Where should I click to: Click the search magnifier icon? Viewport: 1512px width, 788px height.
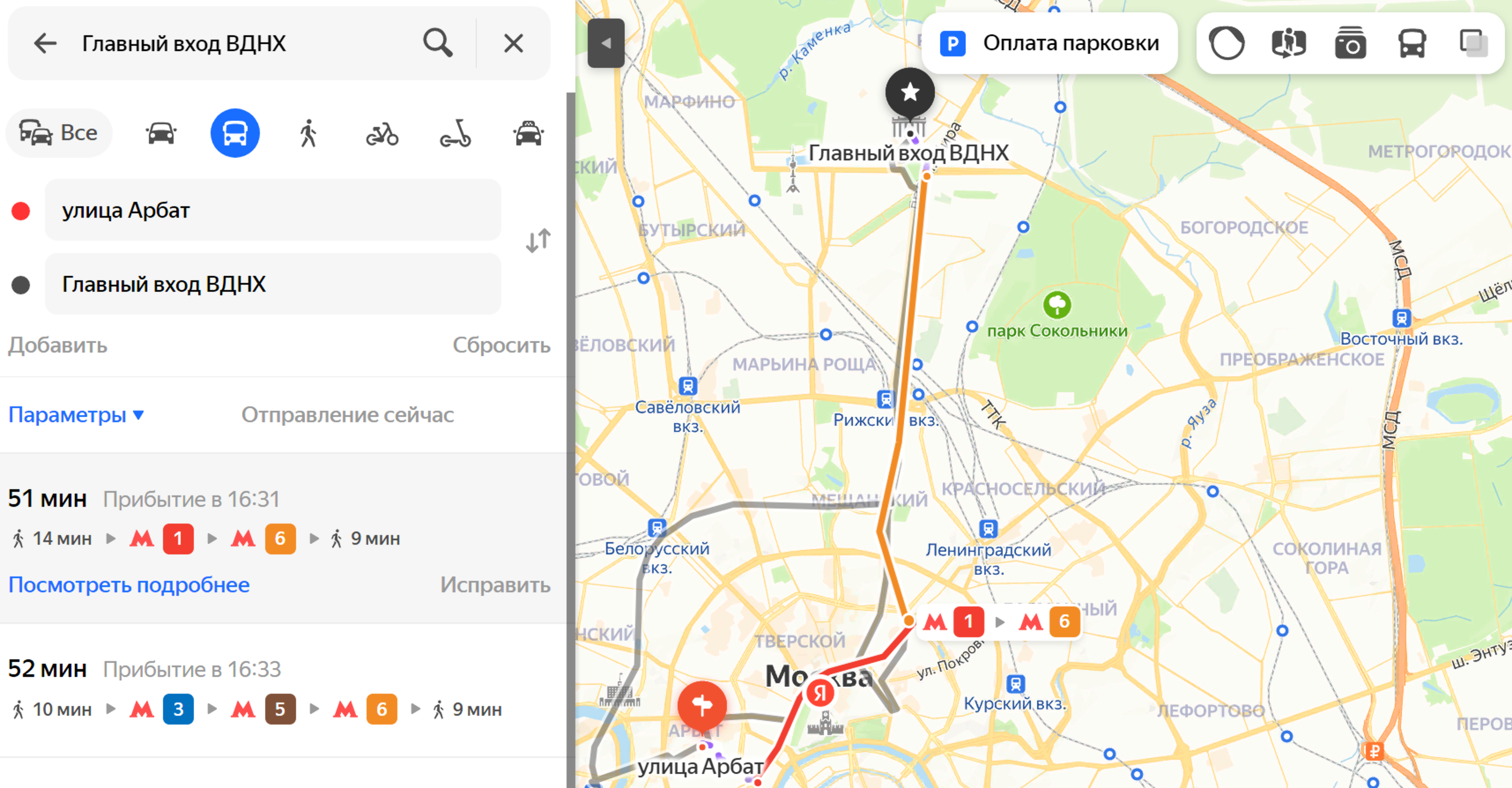438,43
